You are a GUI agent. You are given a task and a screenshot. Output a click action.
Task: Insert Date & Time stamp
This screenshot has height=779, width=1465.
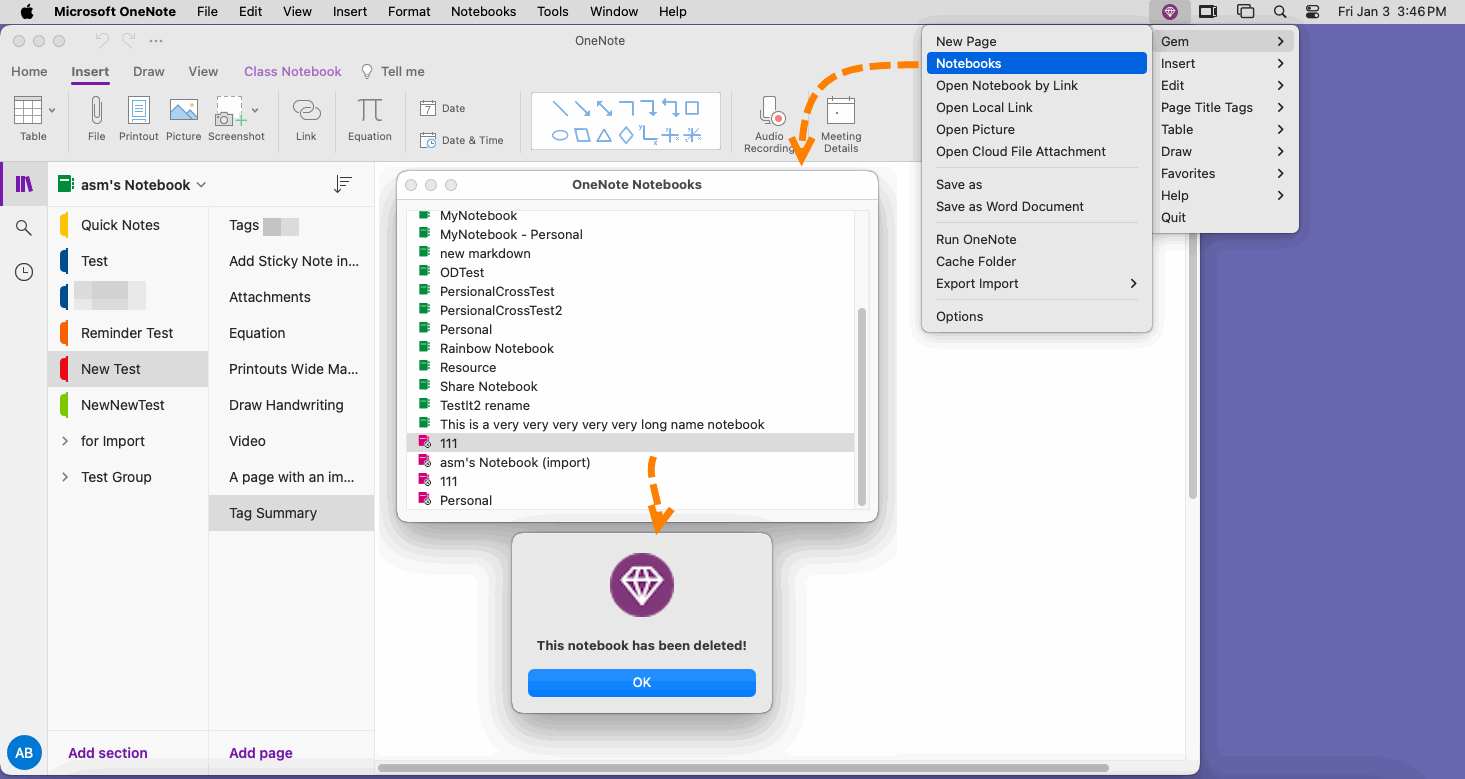pyautogui.click(x=461, y=140)
